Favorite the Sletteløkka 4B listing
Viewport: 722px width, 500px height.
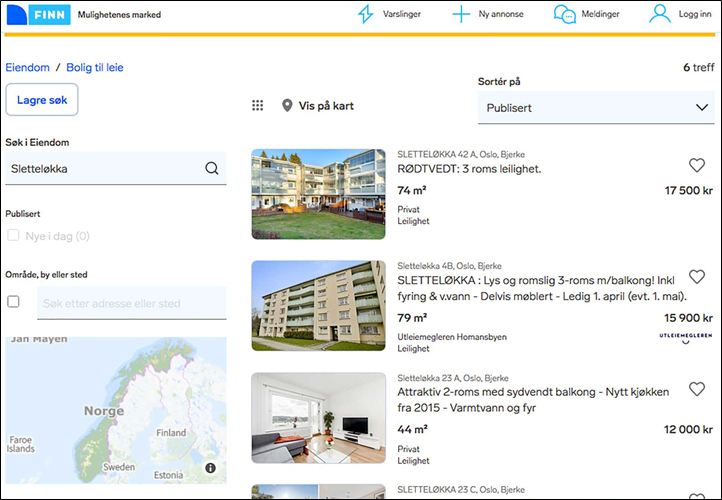point(697,277)
